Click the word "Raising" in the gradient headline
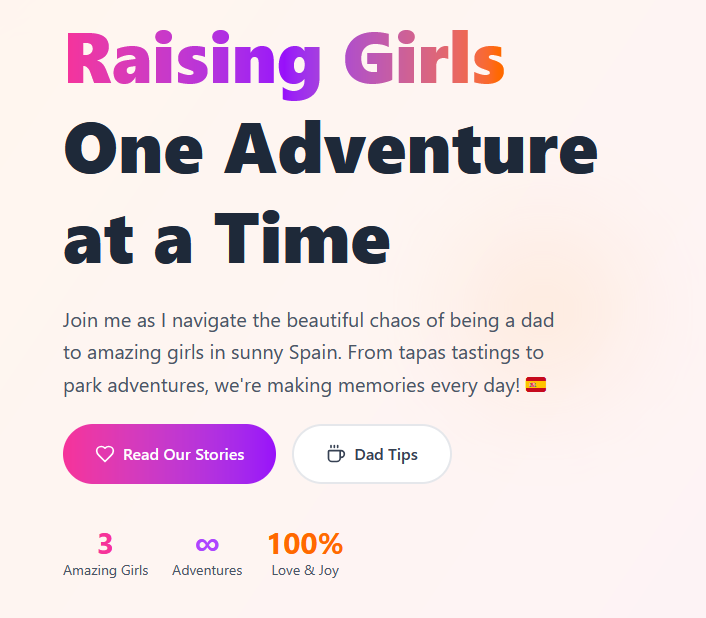 tap(191, 62)
